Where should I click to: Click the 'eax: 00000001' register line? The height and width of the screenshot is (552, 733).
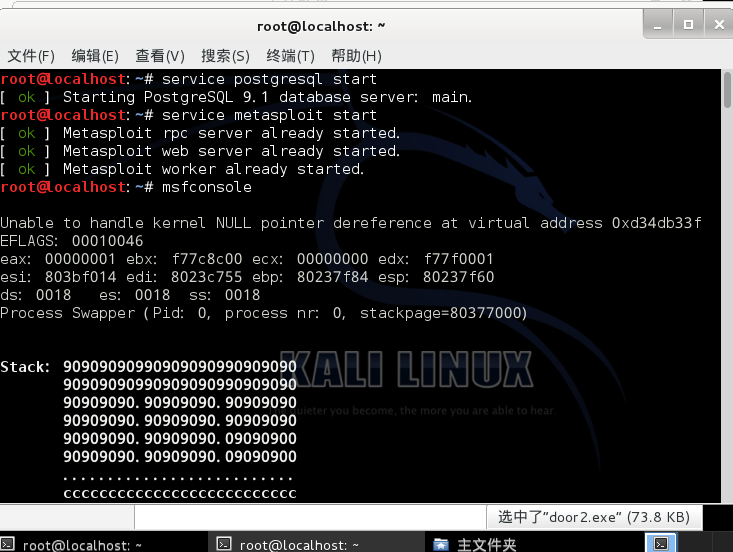(x=247, y=259)
